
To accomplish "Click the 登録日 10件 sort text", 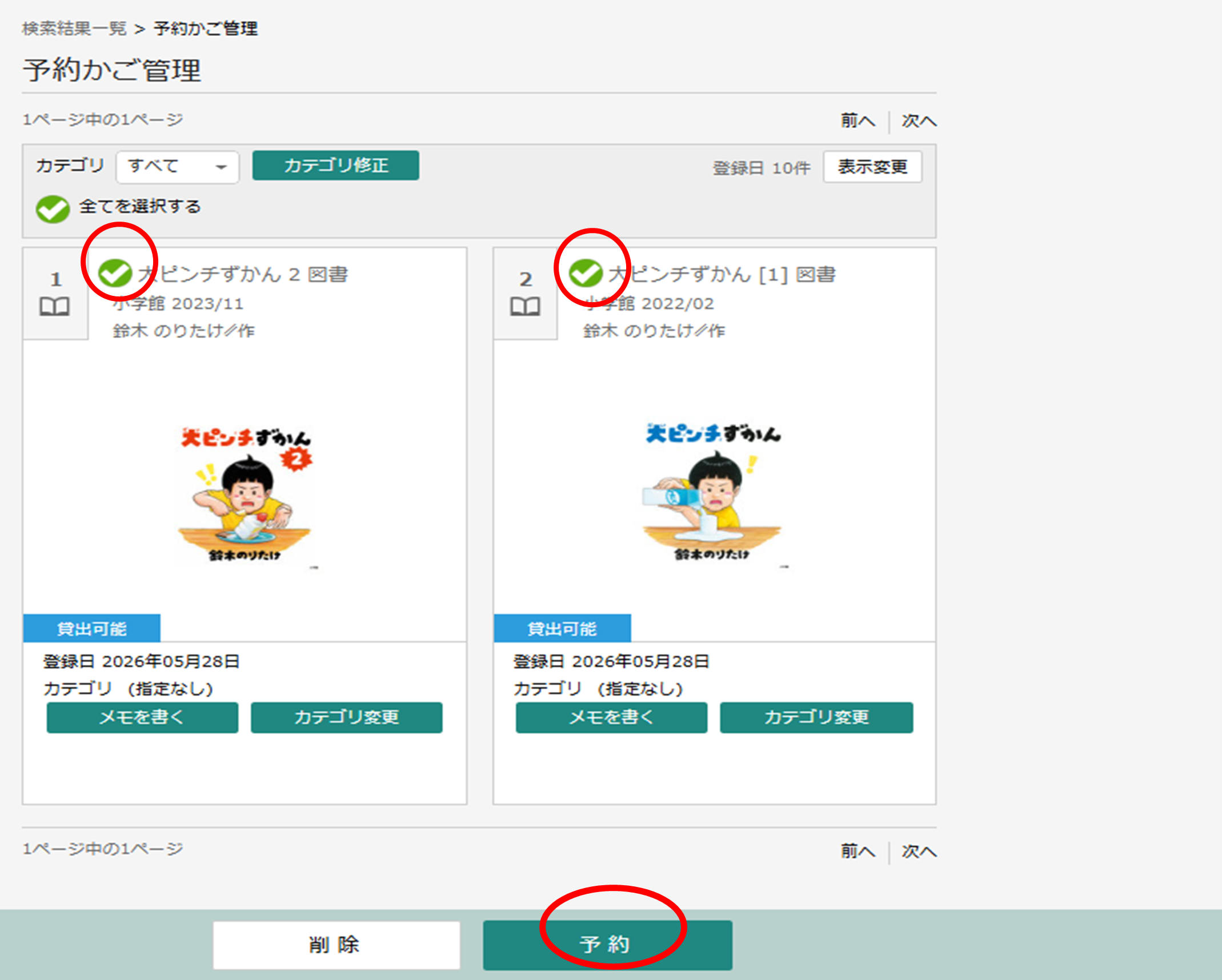I will 762,168.
